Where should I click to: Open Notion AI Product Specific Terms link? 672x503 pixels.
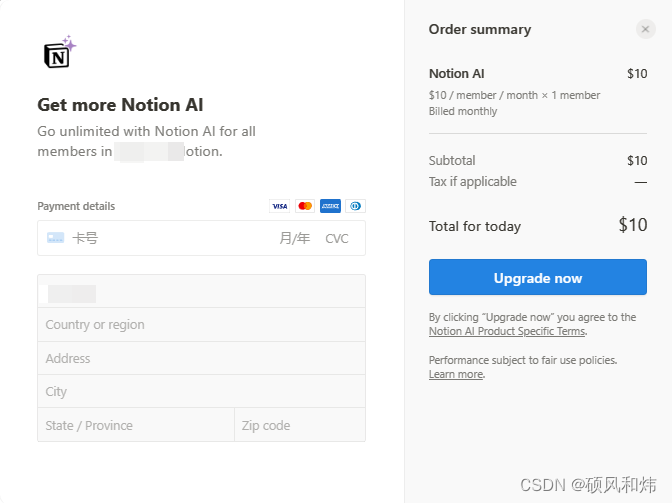point(507,332)
